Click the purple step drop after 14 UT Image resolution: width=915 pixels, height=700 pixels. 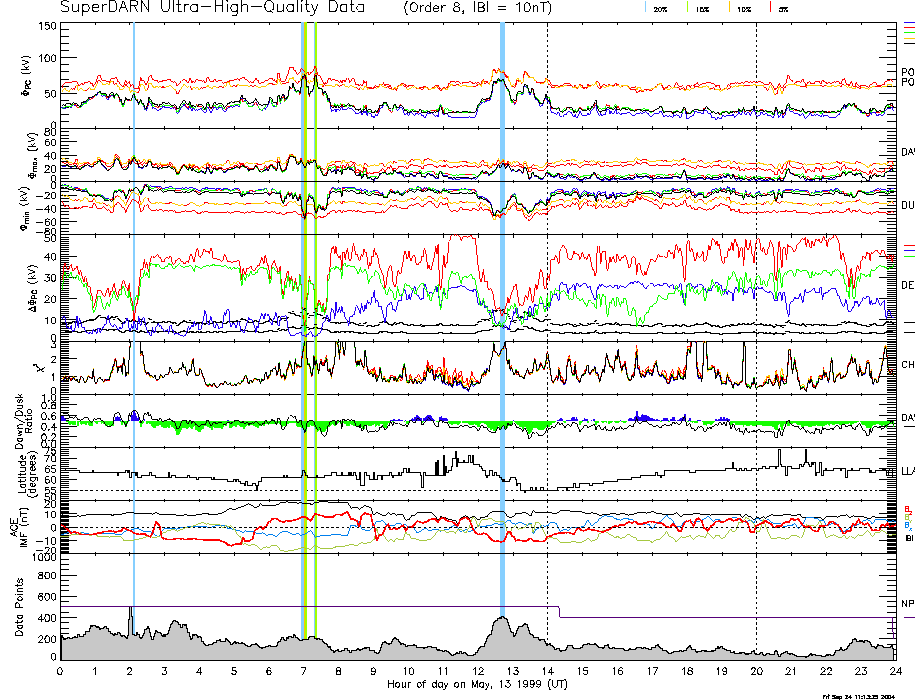coord(560,612)
